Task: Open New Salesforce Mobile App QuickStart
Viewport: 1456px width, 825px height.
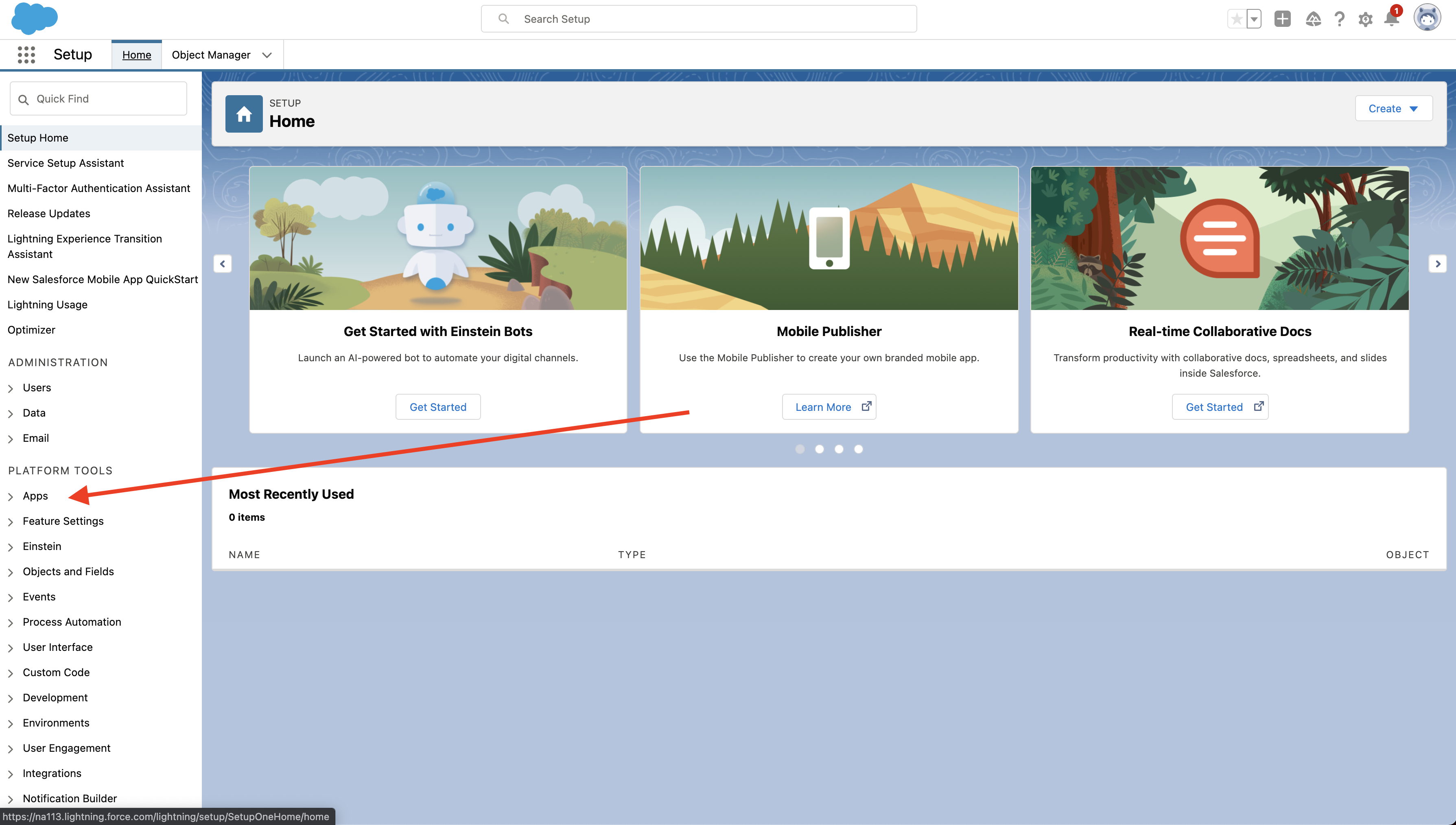Action: [103, 279]
